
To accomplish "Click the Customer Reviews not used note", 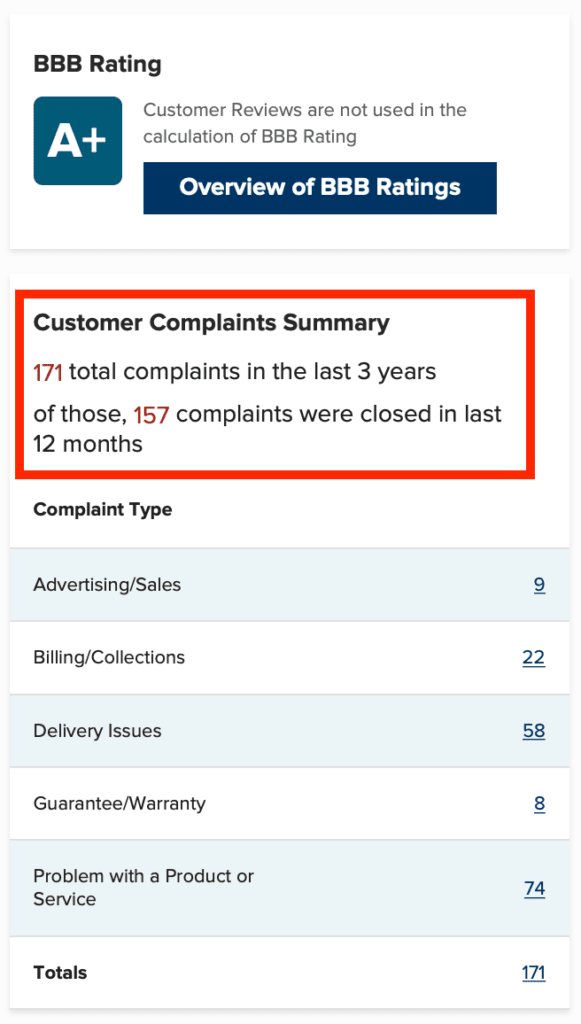I will click(x=305, y=123).
